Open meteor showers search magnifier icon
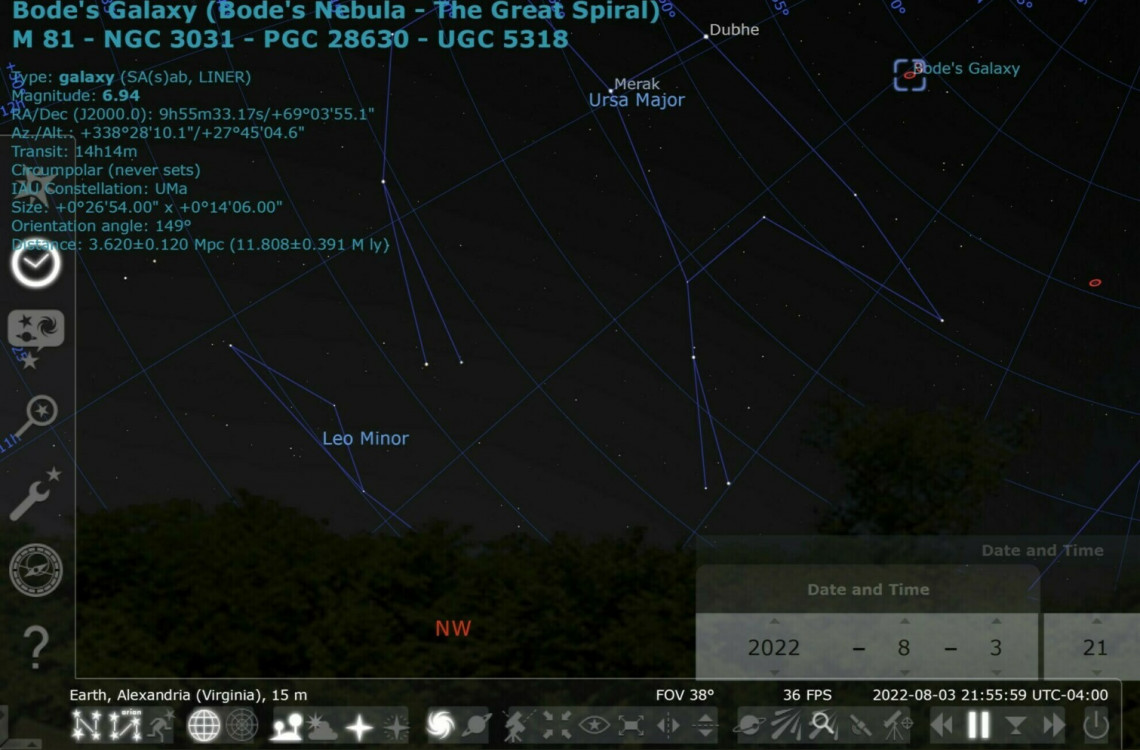The height and width of the screenshot is (750, 1140). coord(823,725)
